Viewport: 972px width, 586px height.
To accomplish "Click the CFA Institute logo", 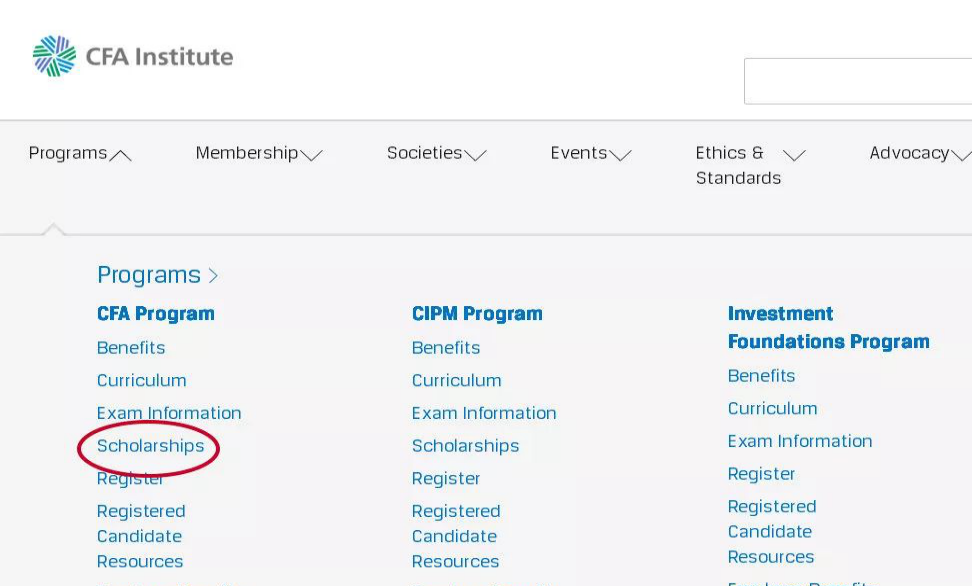I will (132, 57).
